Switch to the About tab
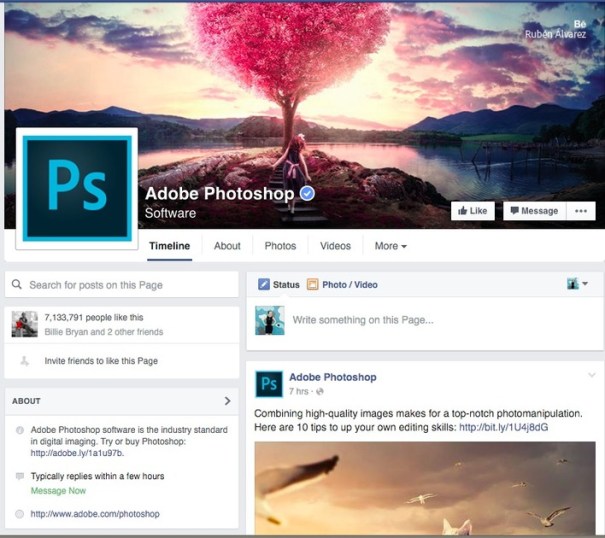Viewport: 605px width, 538px height. pos(227,246)
